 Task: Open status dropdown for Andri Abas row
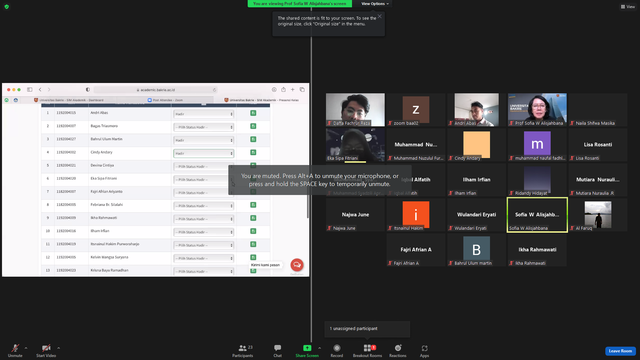point(203,114)
